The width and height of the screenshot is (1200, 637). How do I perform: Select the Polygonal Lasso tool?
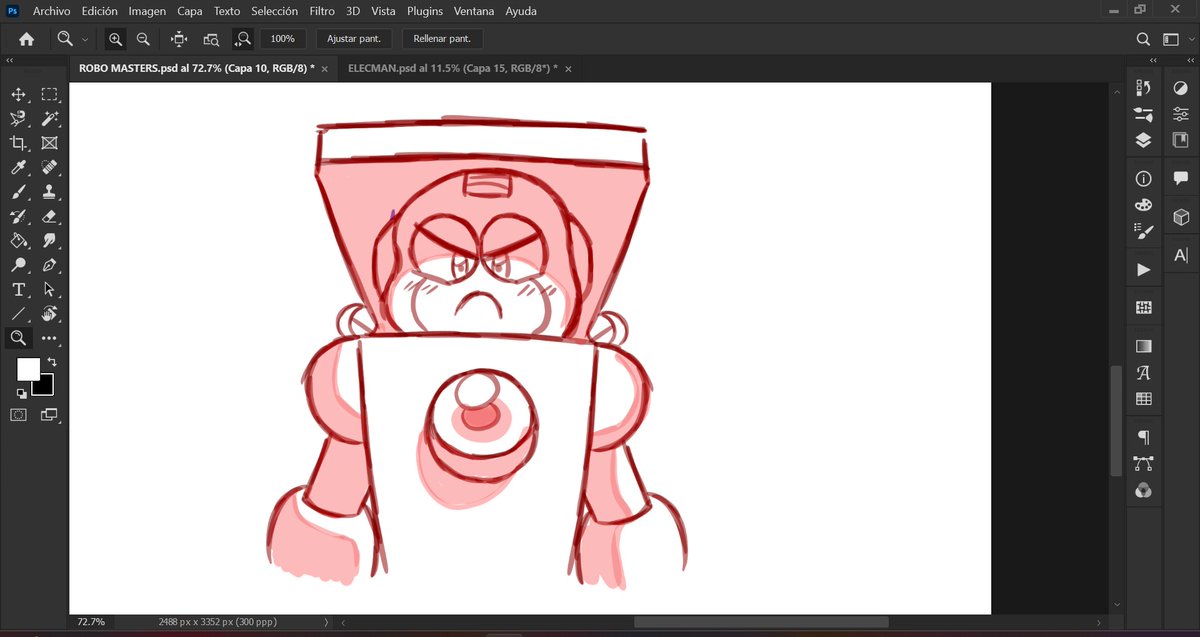18,118
